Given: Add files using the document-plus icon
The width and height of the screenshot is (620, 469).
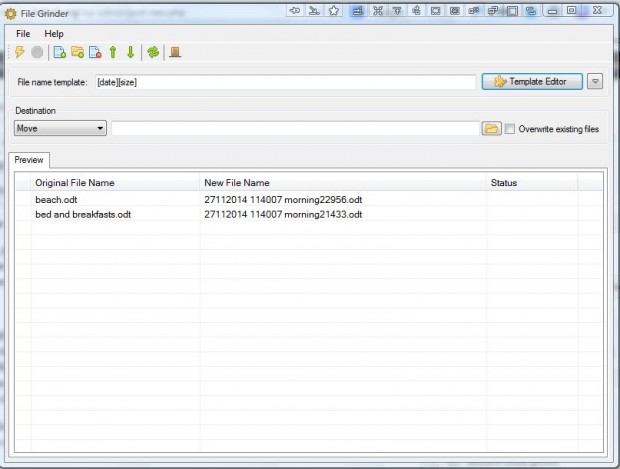Looking at the screenshot, I should tap(59, 52).
